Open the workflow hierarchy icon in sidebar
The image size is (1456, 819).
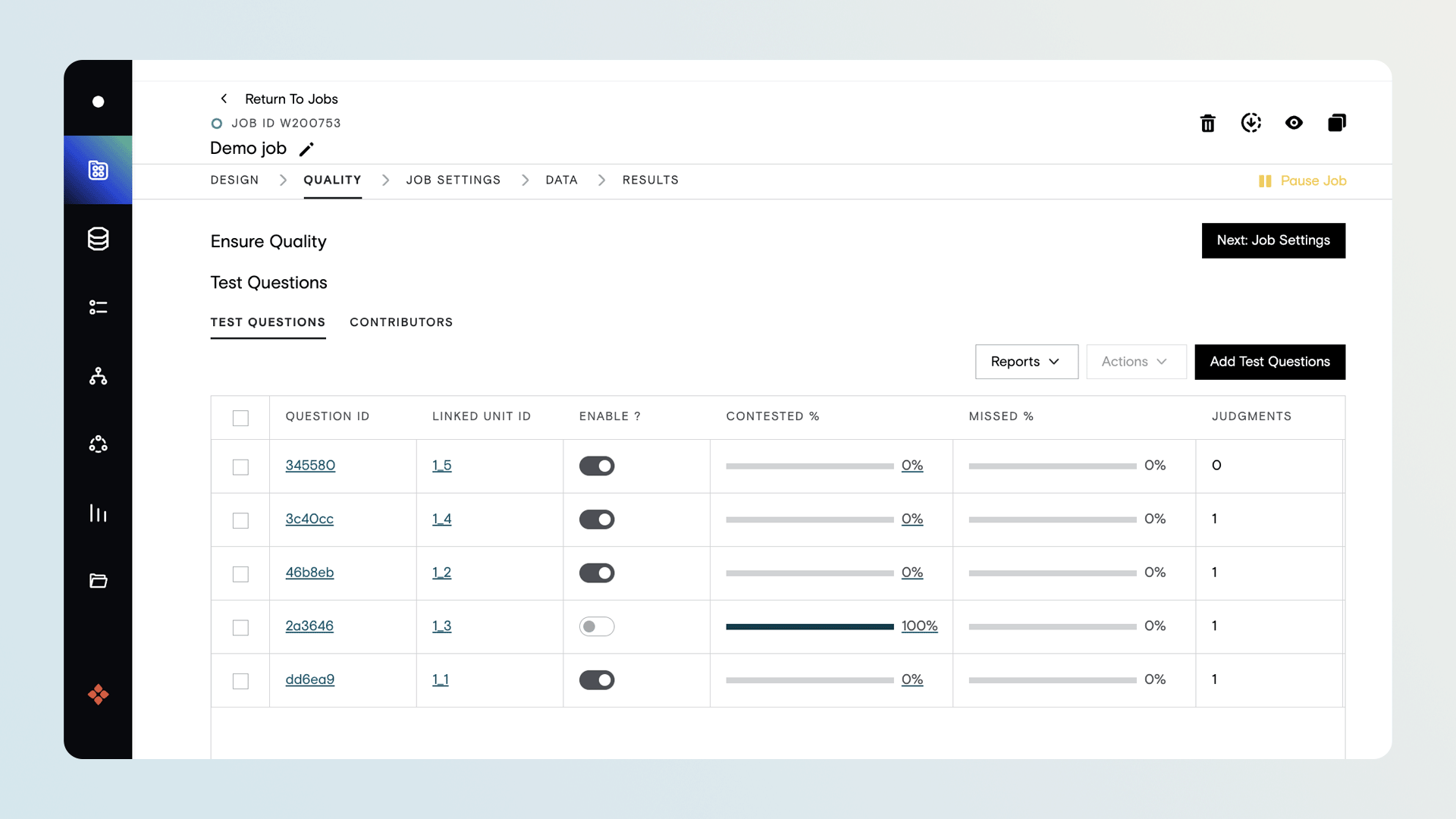(98, 376)
